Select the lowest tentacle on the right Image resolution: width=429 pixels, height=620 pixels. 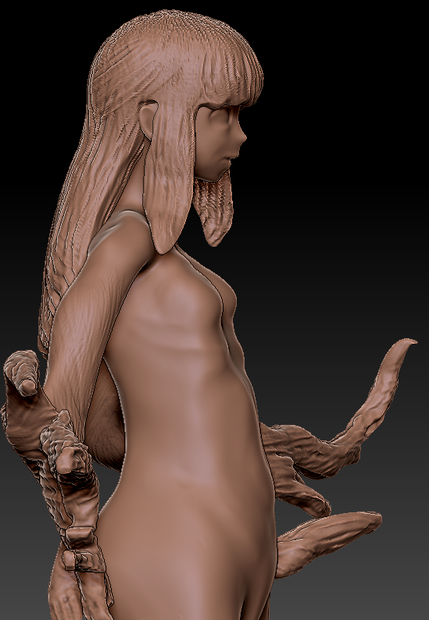point(326,540)
